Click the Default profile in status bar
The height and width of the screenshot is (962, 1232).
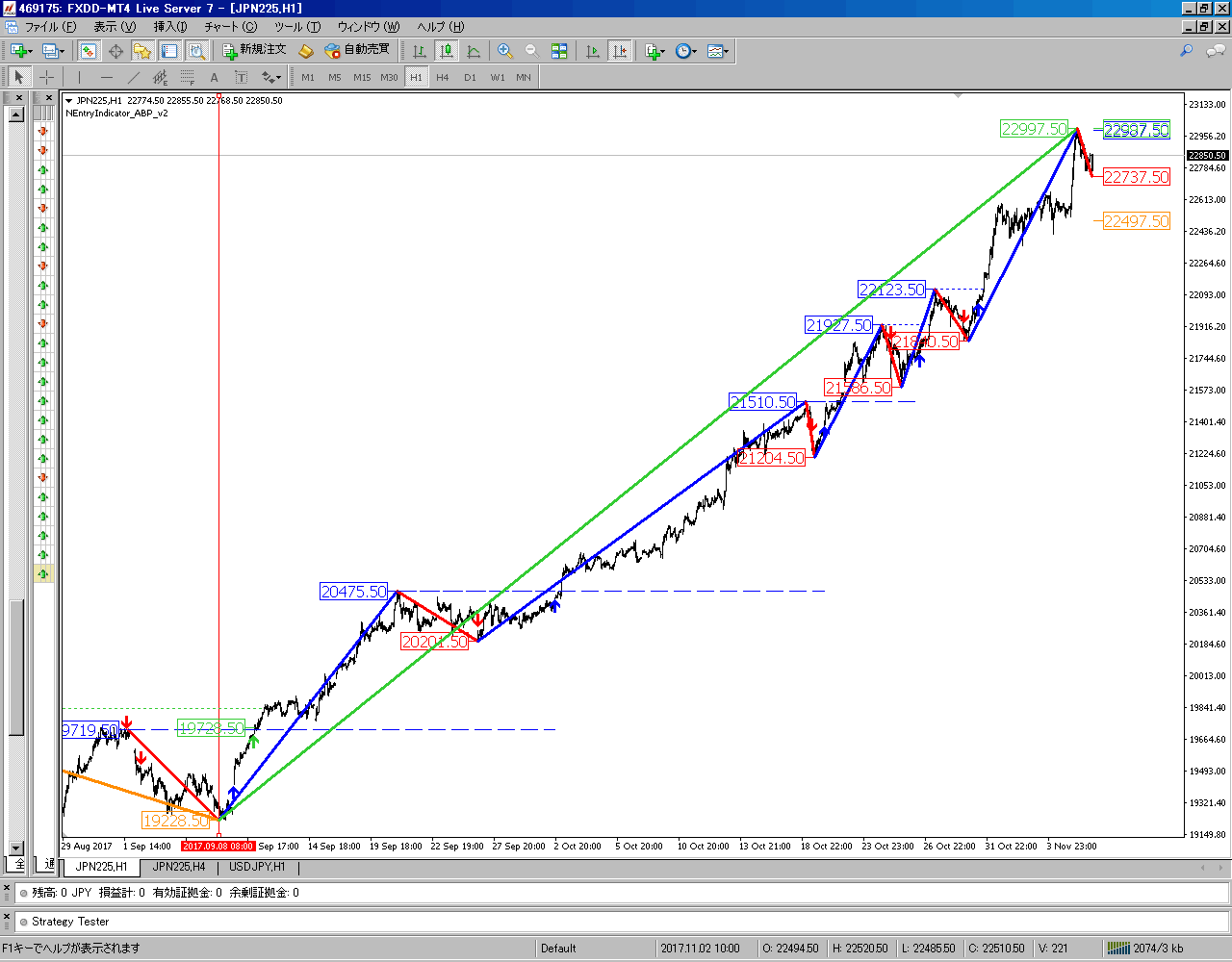point(558,948)
